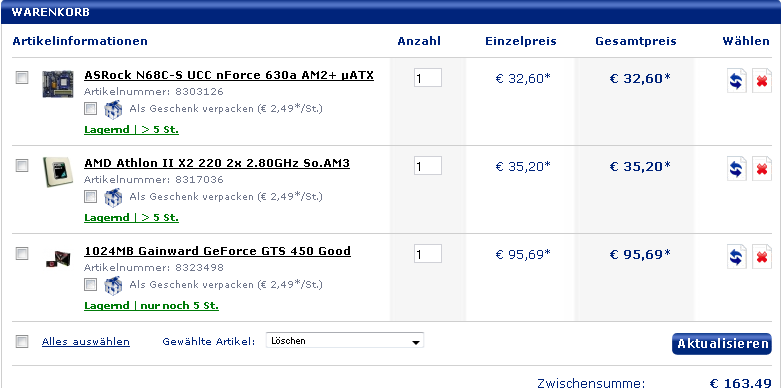
Task: Click gift box icon under ASRock item
Action: click(x=113, y=109)
